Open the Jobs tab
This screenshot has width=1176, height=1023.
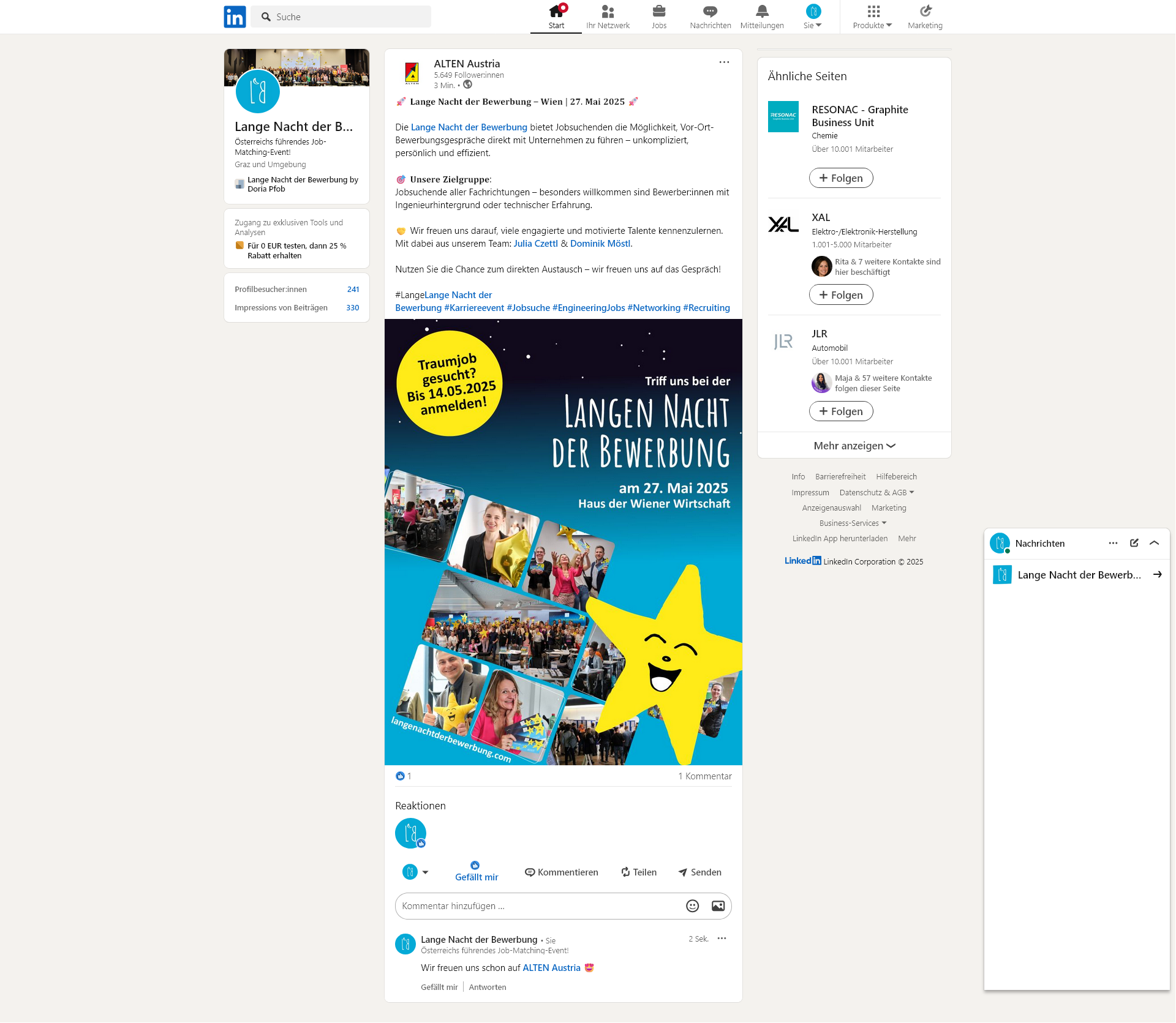pos(659,17)
